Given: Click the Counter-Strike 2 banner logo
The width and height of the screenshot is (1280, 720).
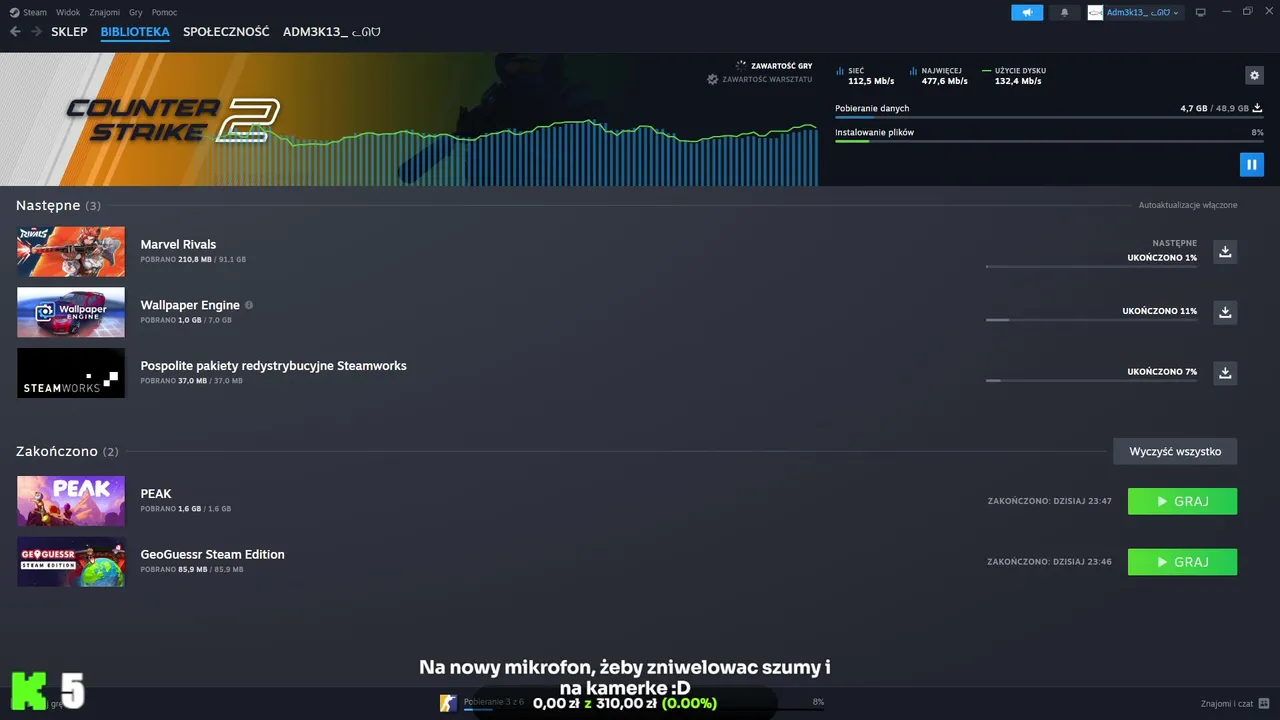Looking at the screenshot, I should pyautogui.click(x=172, y=120).
